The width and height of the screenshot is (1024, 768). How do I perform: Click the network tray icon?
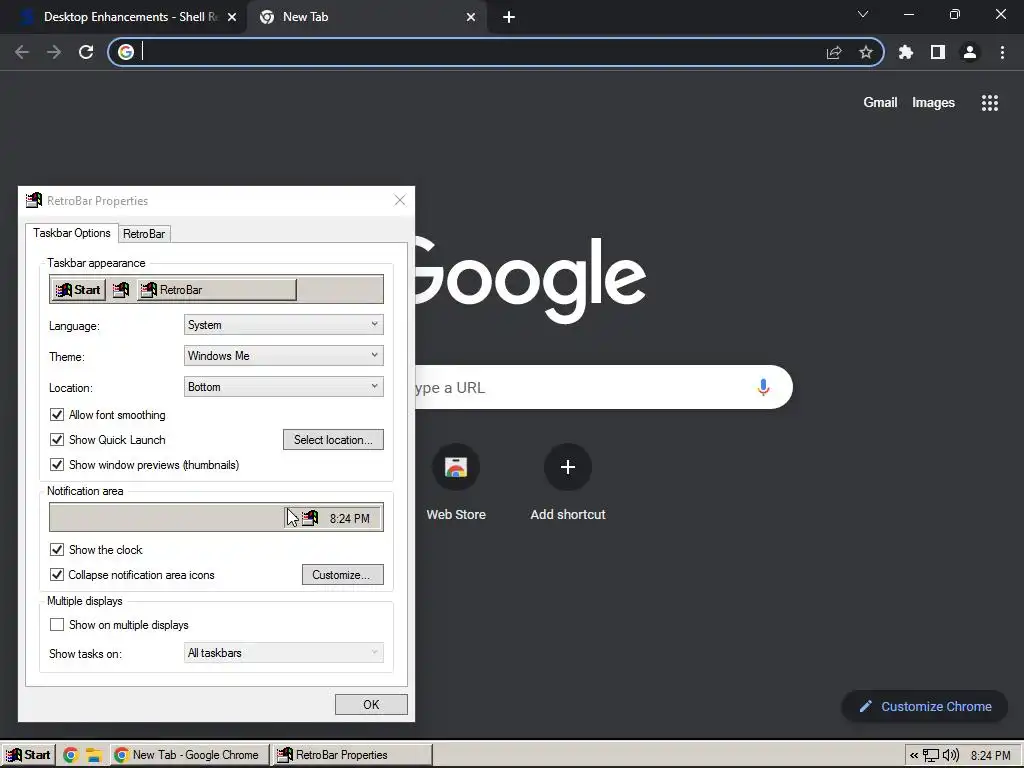pyautogui.click(x=931, y=756)
